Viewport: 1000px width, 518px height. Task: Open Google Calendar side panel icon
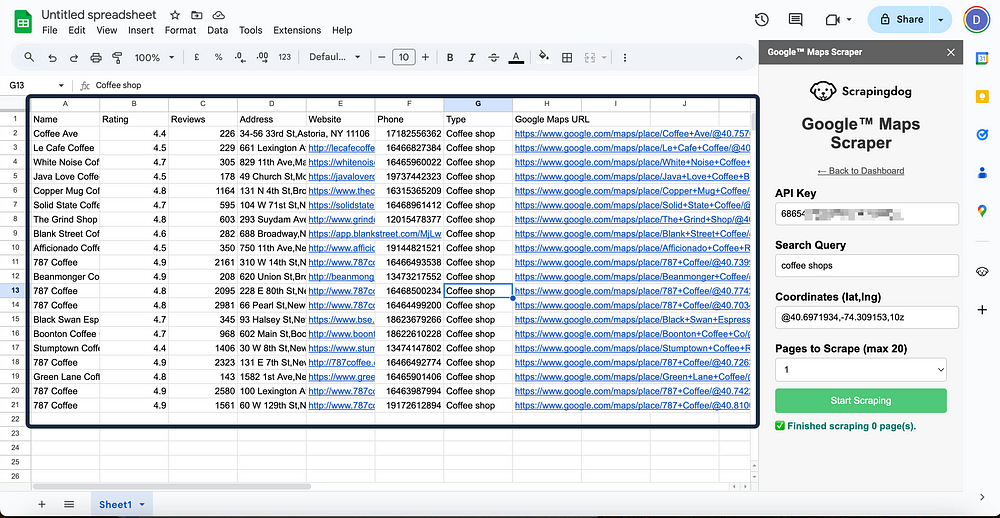click(982, 58)
